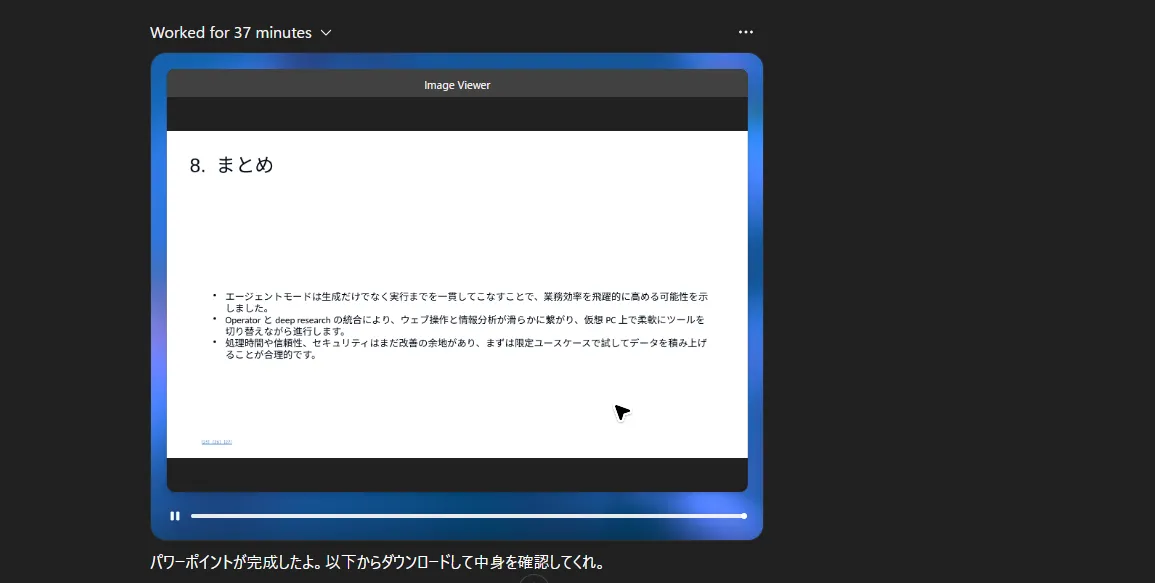
Task: Click the パワーポイントが完成したよ message text
Action: coord(377,562)
